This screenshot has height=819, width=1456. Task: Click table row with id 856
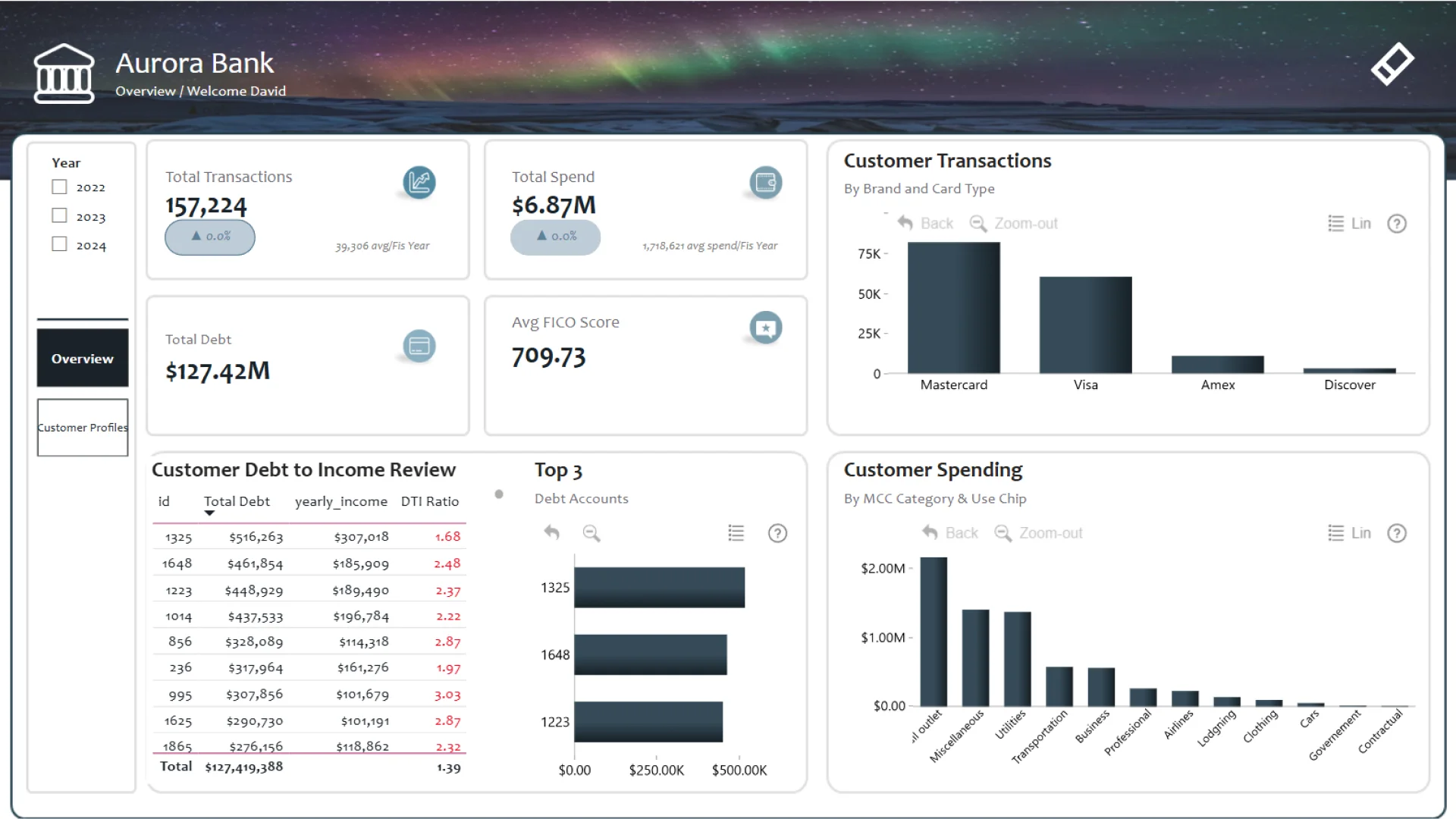coord(309,642)
